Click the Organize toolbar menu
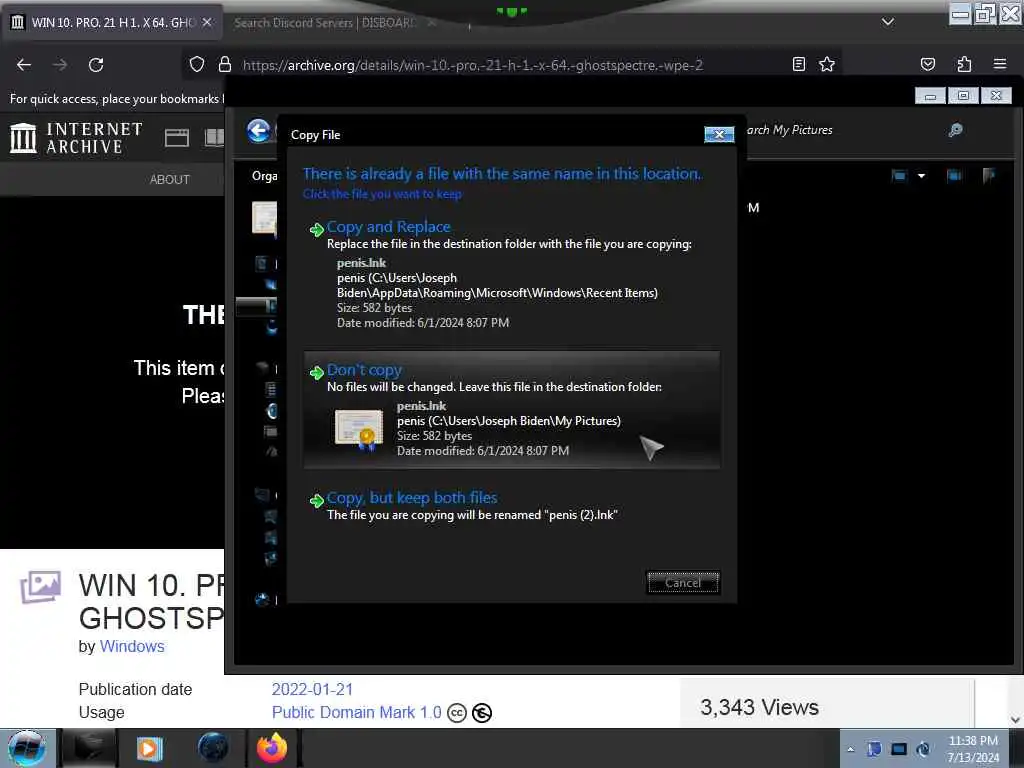 (264, 176)
